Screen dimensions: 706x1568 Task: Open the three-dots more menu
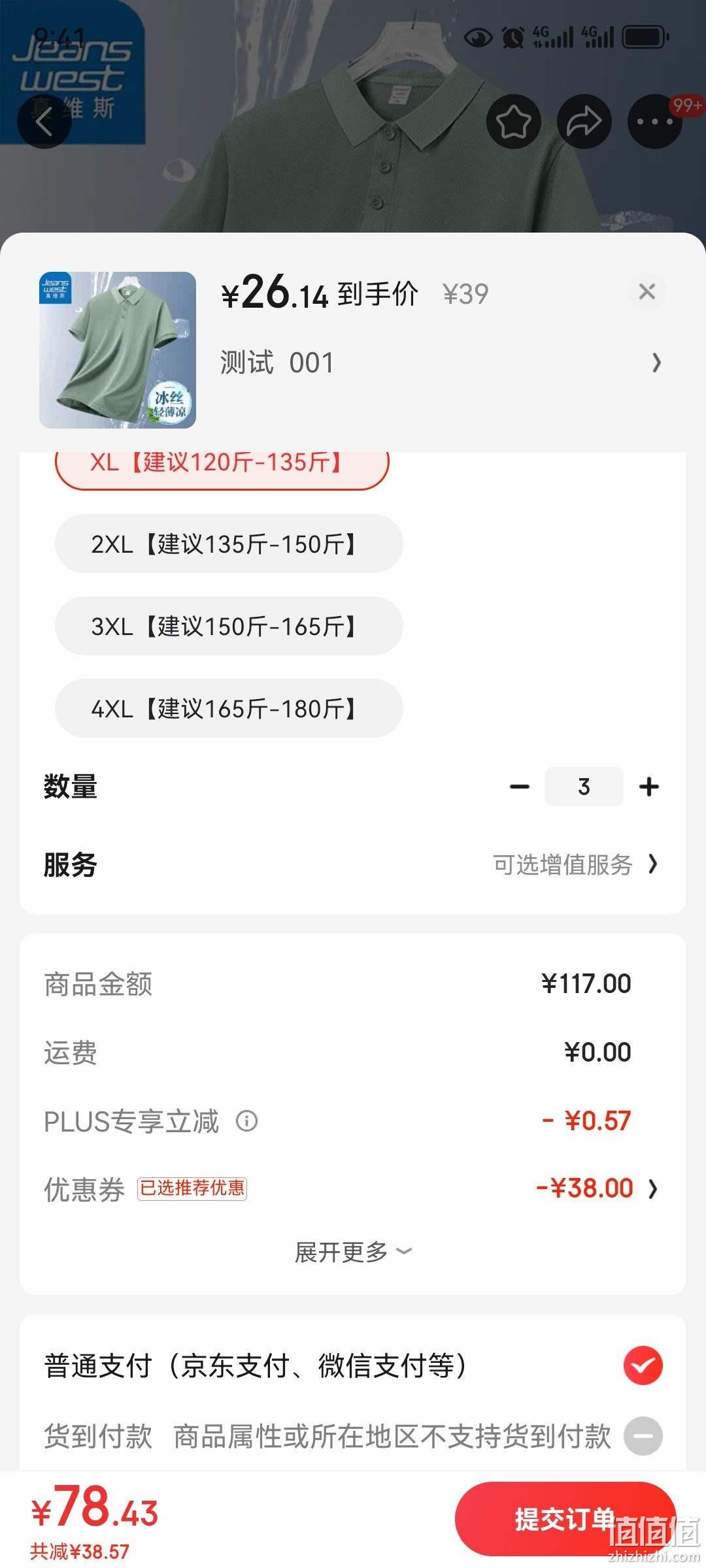tap(654, 122)
